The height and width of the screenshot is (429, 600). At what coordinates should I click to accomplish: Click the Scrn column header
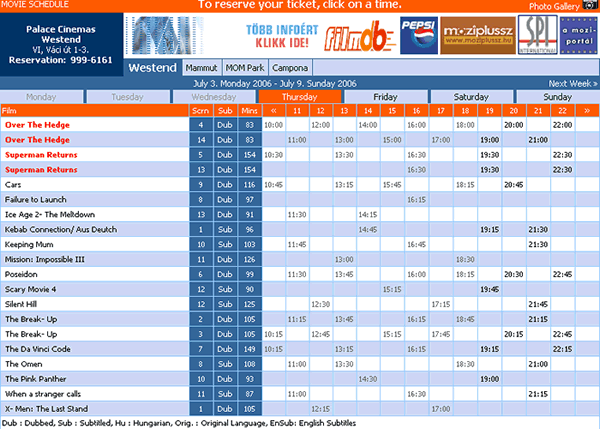(x=201, y=111)
